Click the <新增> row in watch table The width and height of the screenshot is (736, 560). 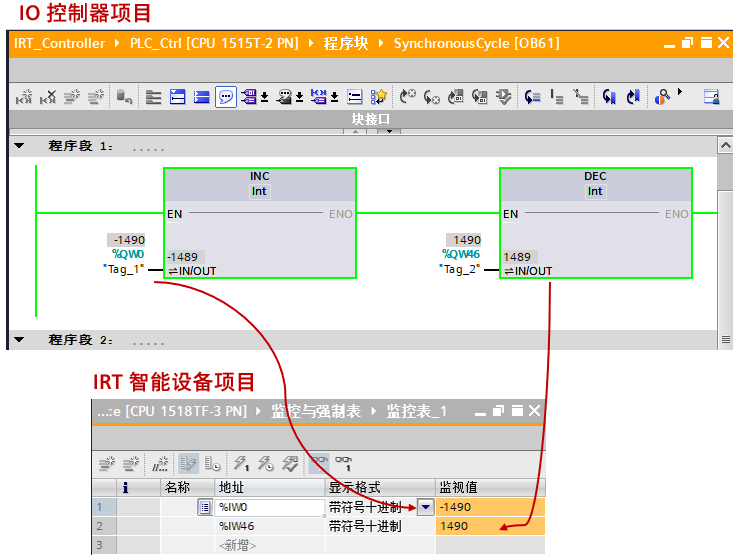pos(237,545)
